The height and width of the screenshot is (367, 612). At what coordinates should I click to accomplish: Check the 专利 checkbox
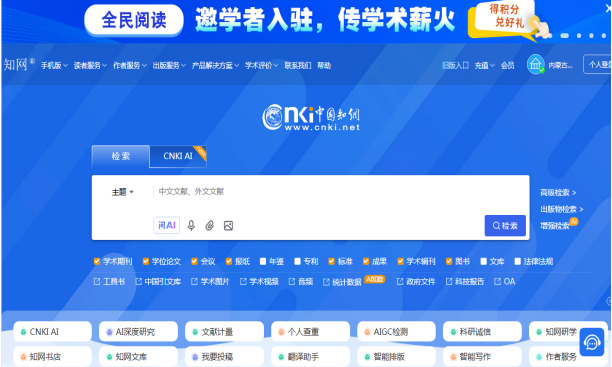[x=297, y=261]
